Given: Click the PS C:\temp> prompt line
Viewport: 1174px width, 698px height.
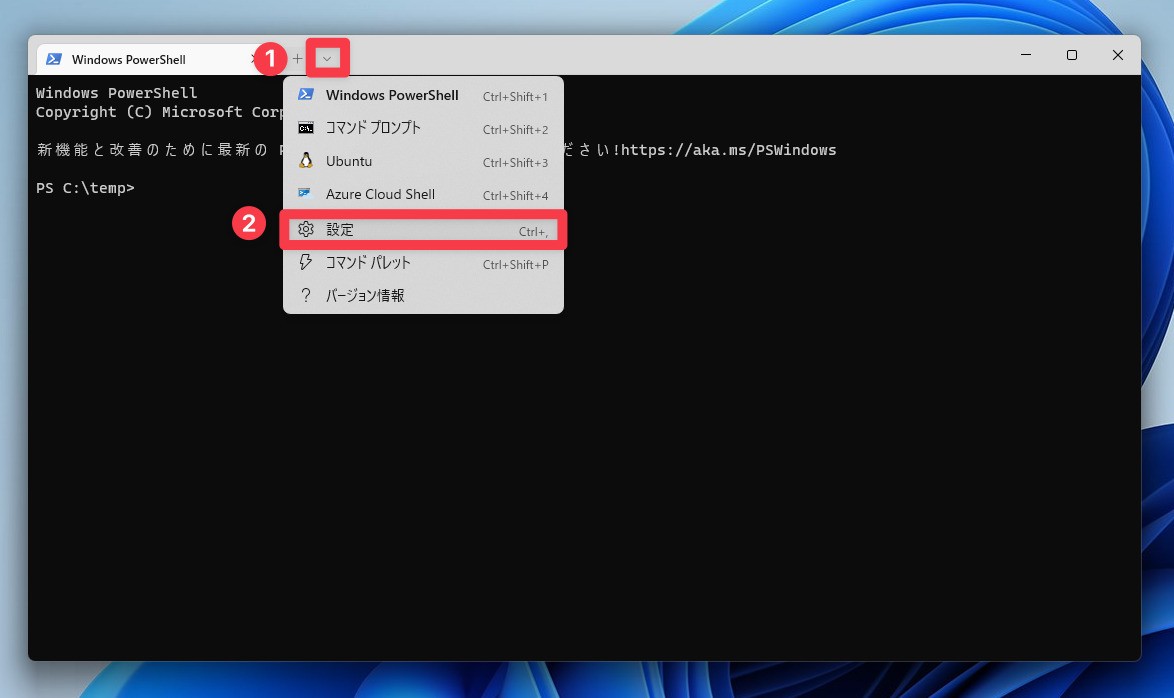Looking at the screenshot, I should (x=85, y=188).
